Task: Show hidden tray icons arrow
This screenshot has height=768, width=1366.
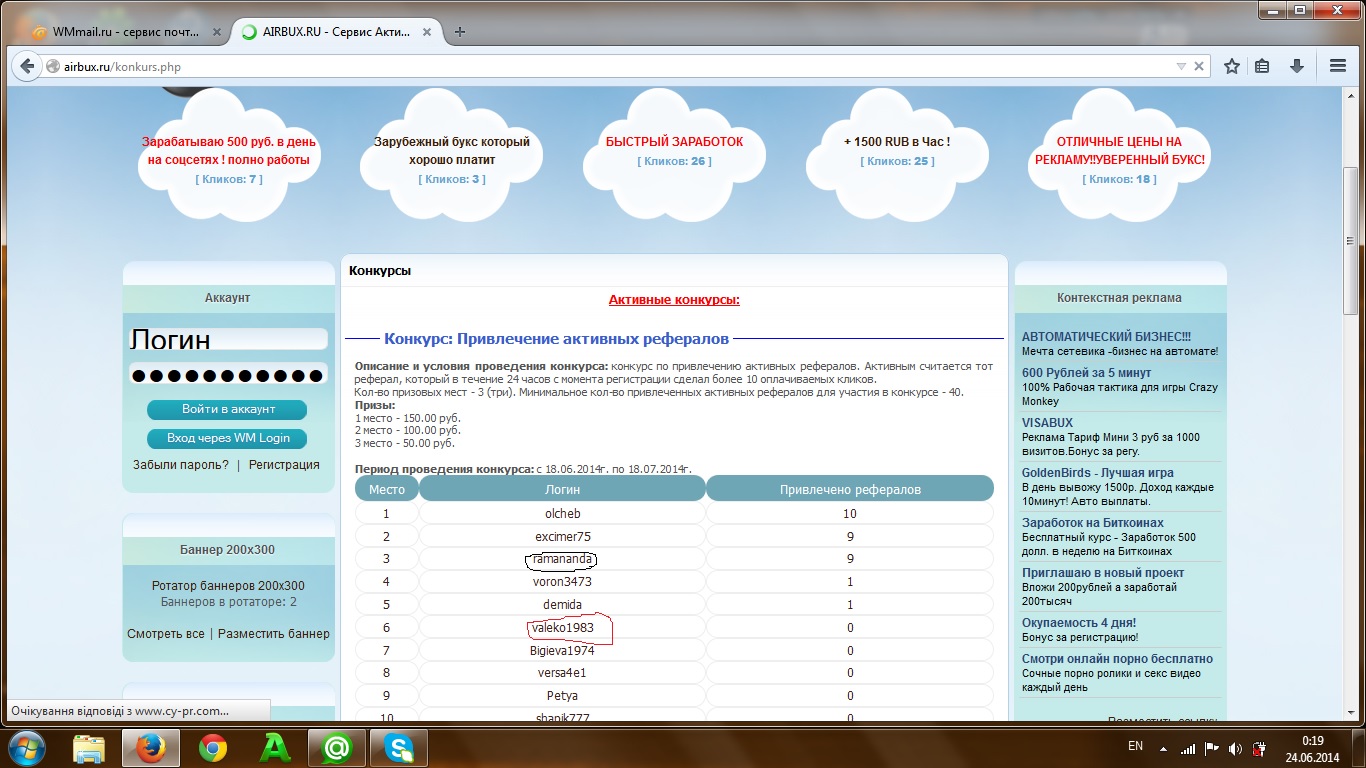Action: (1165, 748)
